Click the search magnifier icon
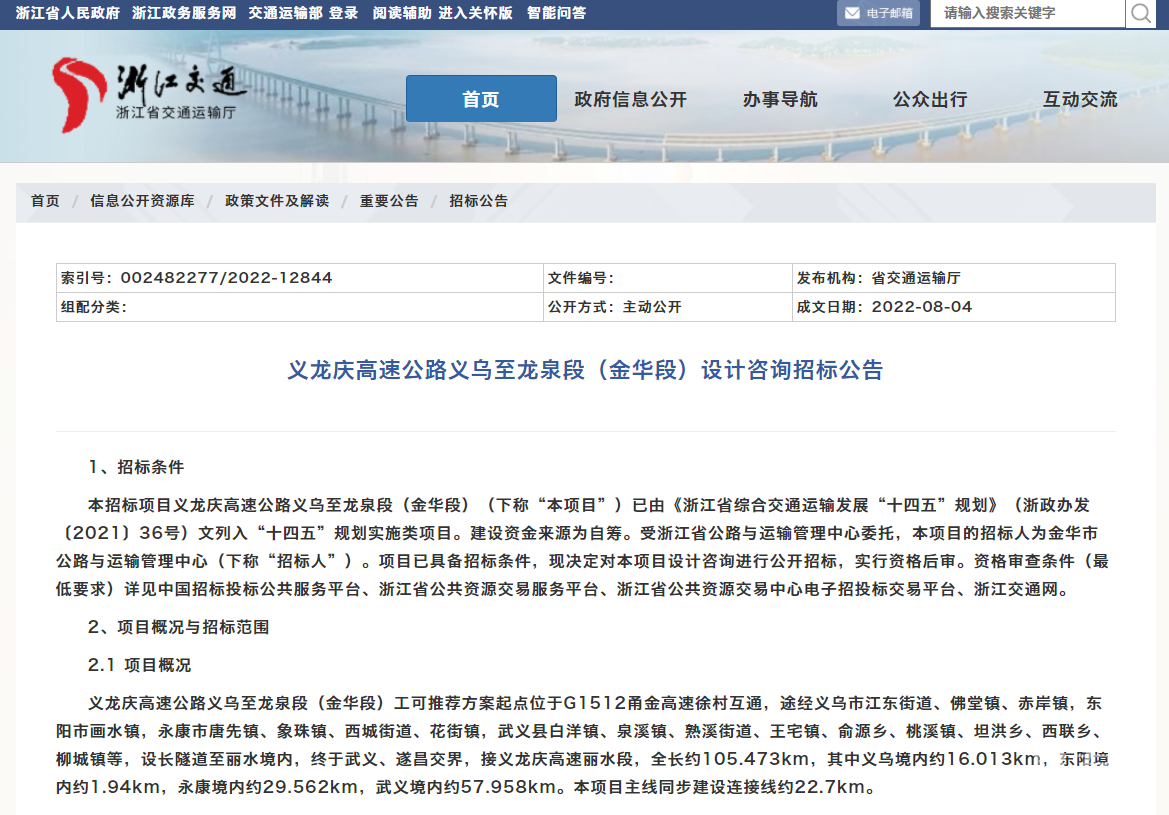Viewport: 1169px width, 815px height. 1140,14
